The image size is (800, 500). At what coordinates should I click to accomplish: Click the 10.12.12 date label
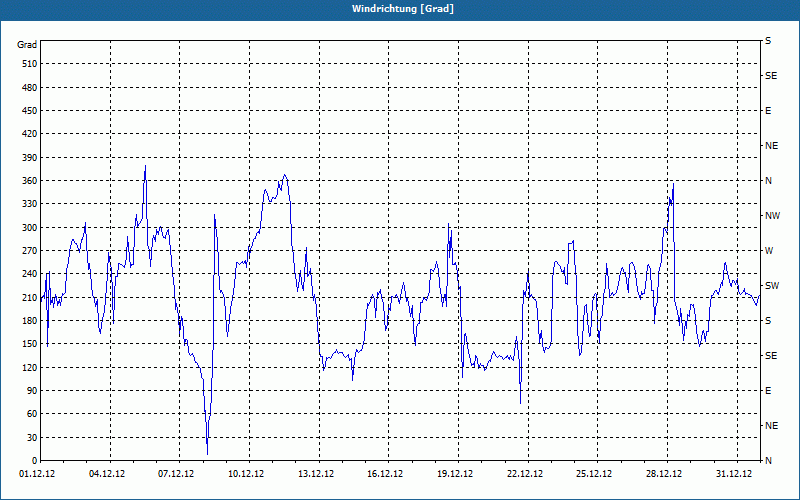246,474
